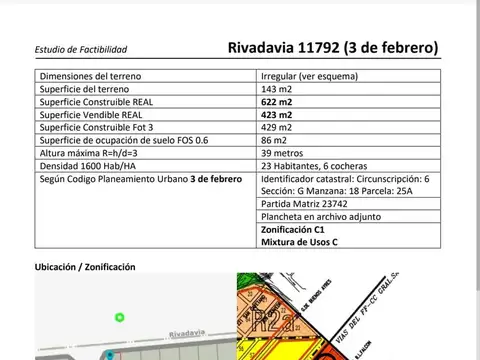
Task: Select the 'Irregular (ver esquema)' value
Action: pos(309,76)
